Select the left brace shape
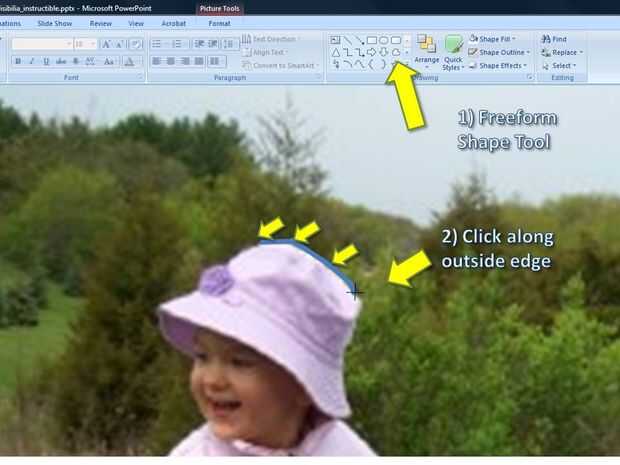This screenshot has width=620, height=465. click(x=372, y=64)
